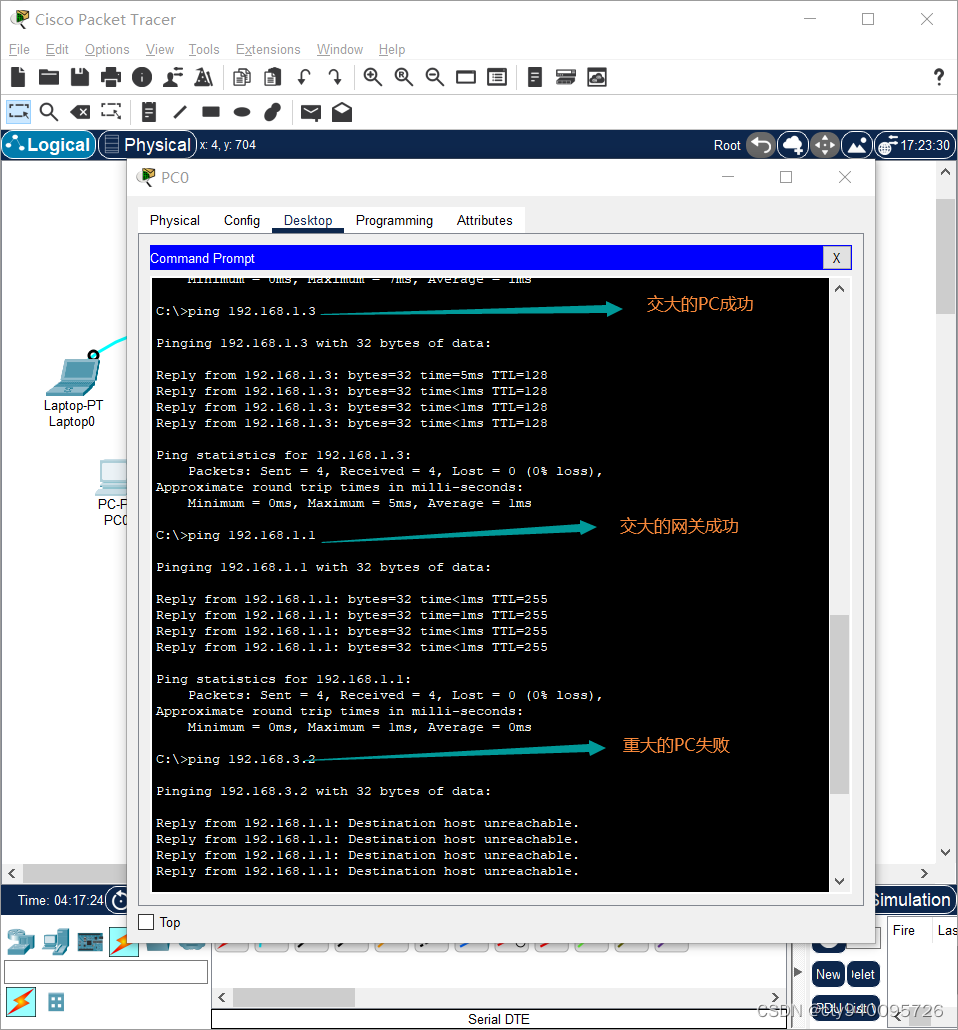958x1030 pixels.
Task: Select the Draw Rectangle tool
Action: pyautogui.click(x=211, y=112)
